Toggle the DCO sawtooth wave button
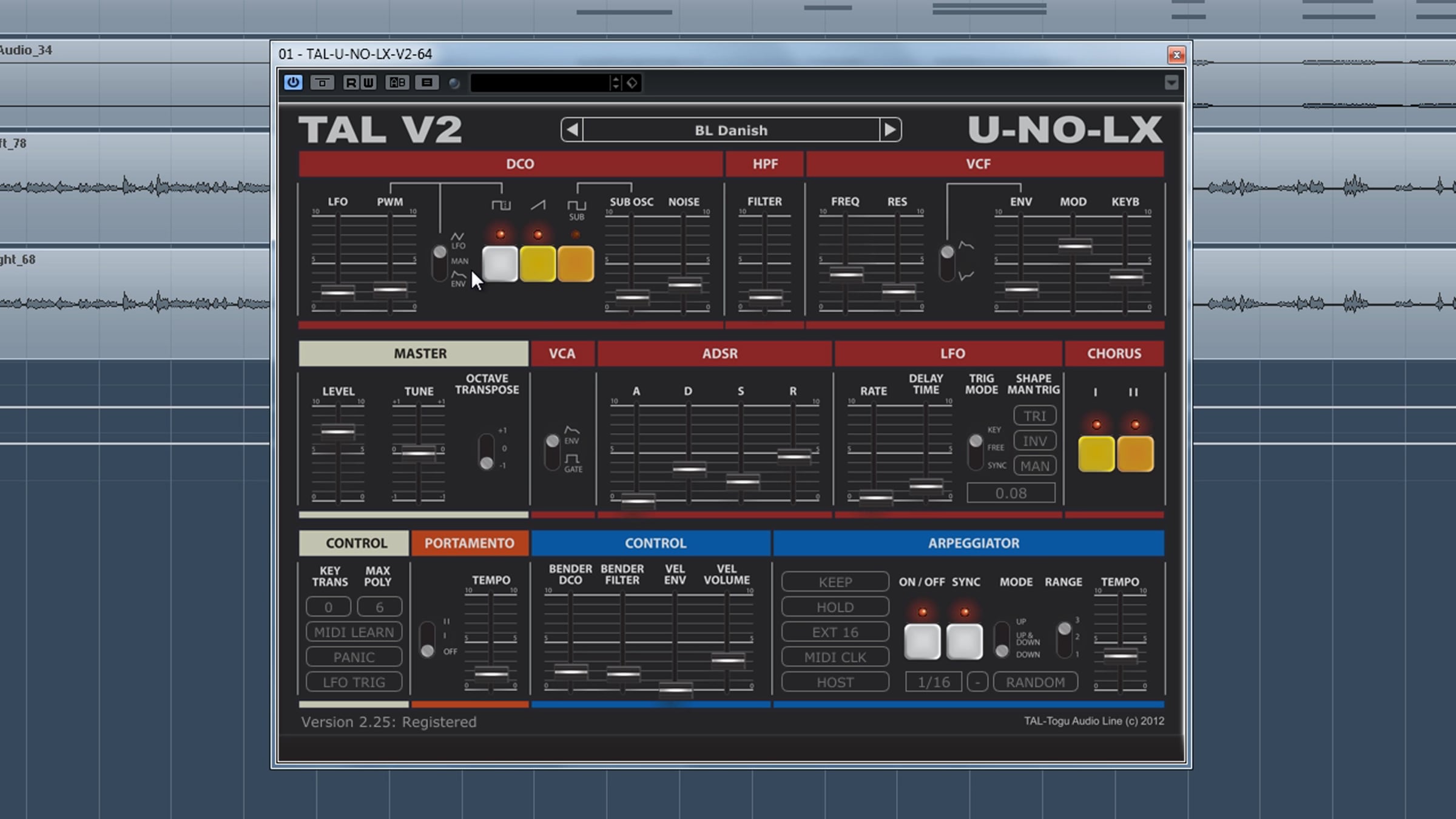 [x=538, y=264]
